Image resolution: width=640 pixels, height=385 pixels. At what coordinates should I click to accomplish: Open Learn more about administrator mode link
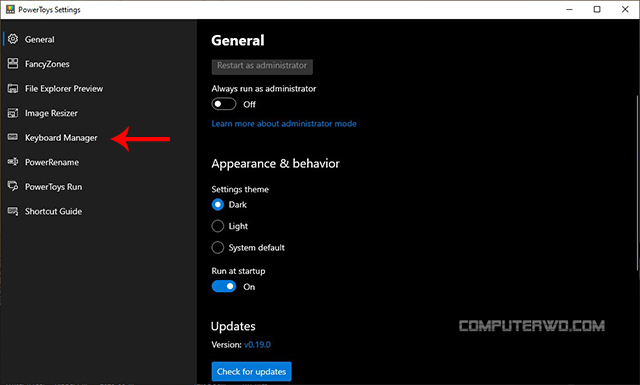(284, 124)
